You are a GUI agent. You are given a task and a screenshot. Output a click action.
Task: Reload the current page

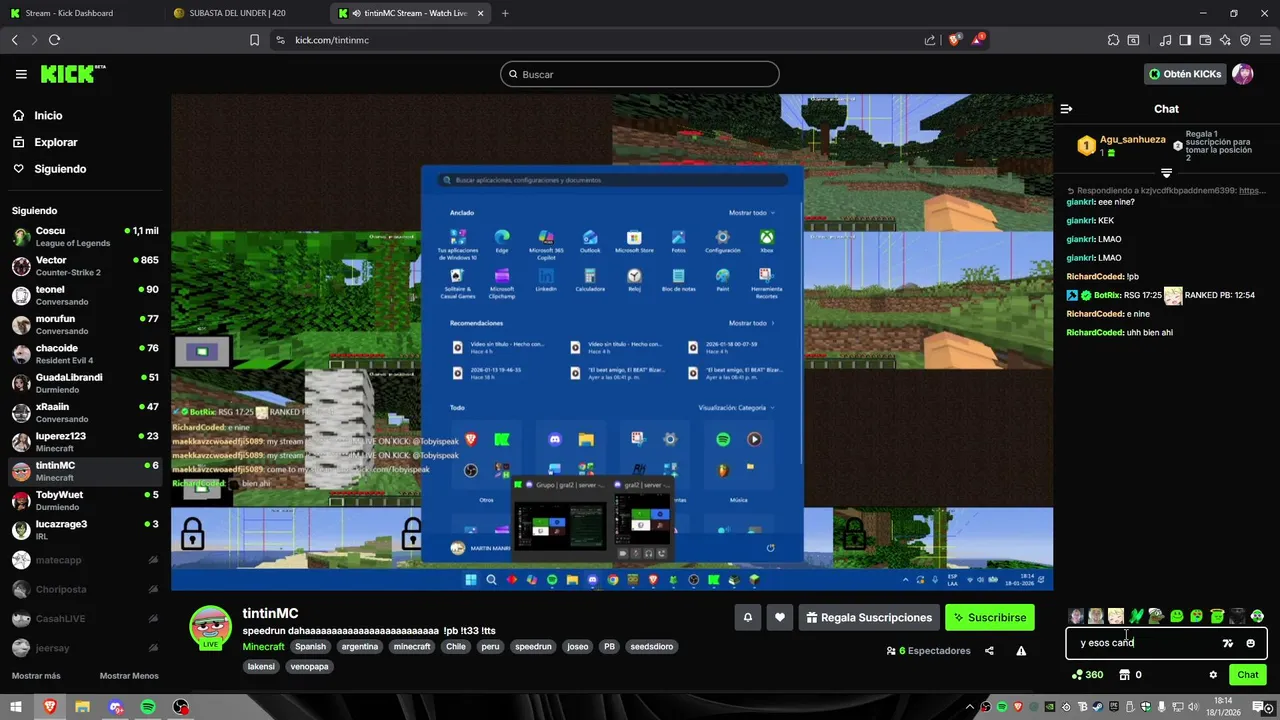54,40
